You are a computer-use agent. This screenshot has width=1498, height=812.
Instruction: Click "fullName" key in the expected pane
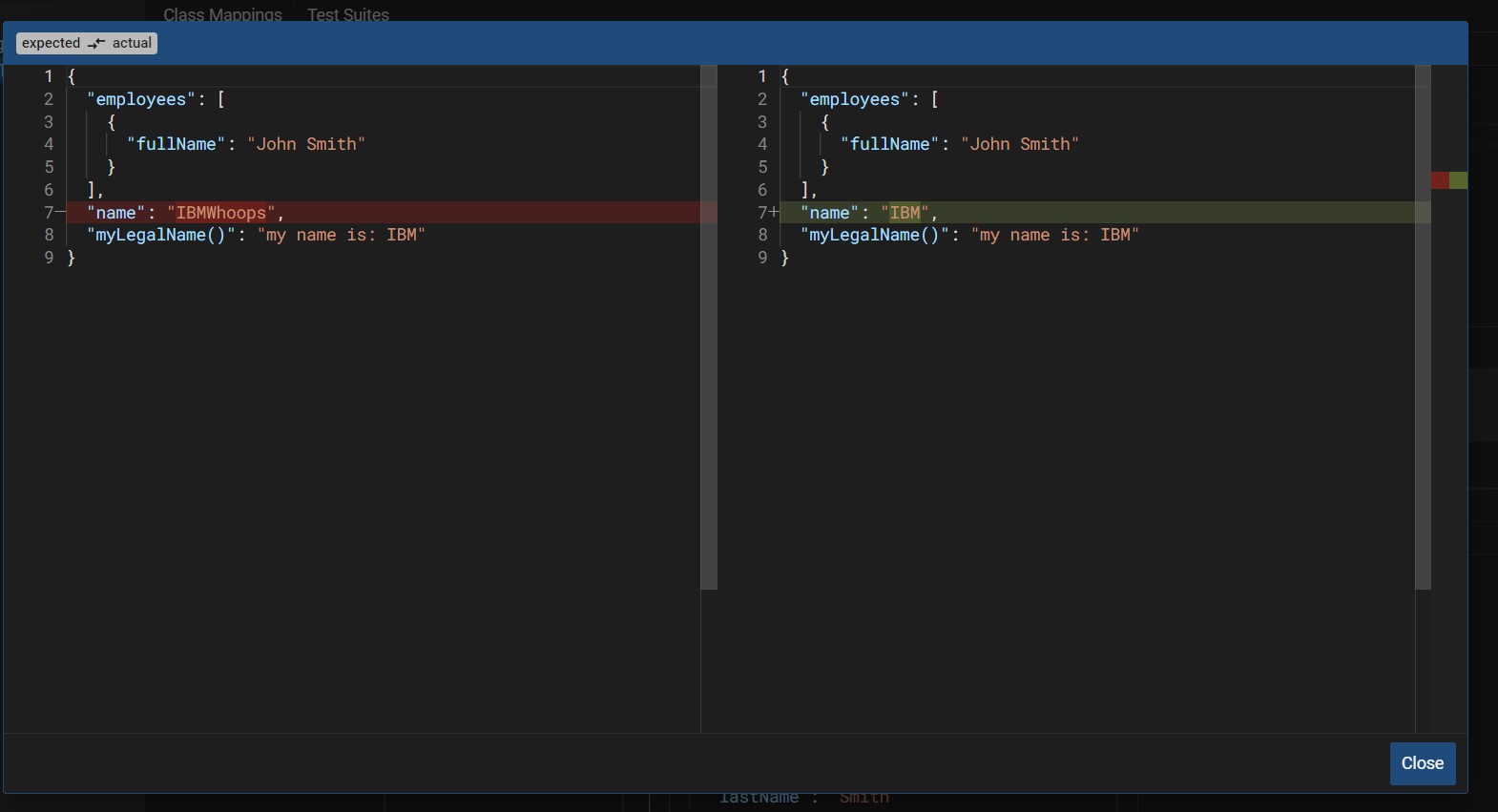(x=177, y=144)
